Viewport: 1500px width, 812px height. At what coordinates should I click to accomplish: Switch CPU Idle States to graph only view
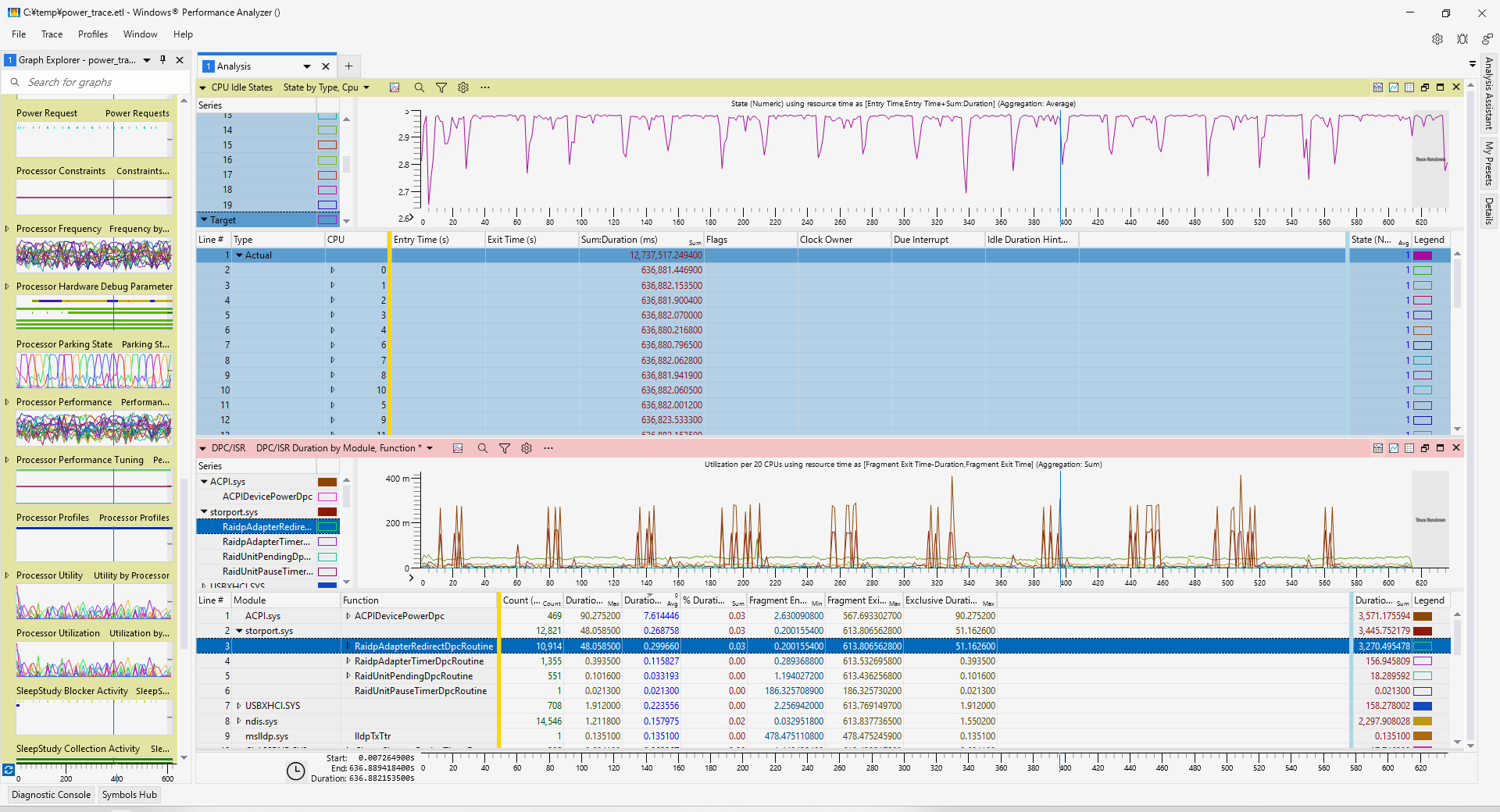pos(1393,87)
